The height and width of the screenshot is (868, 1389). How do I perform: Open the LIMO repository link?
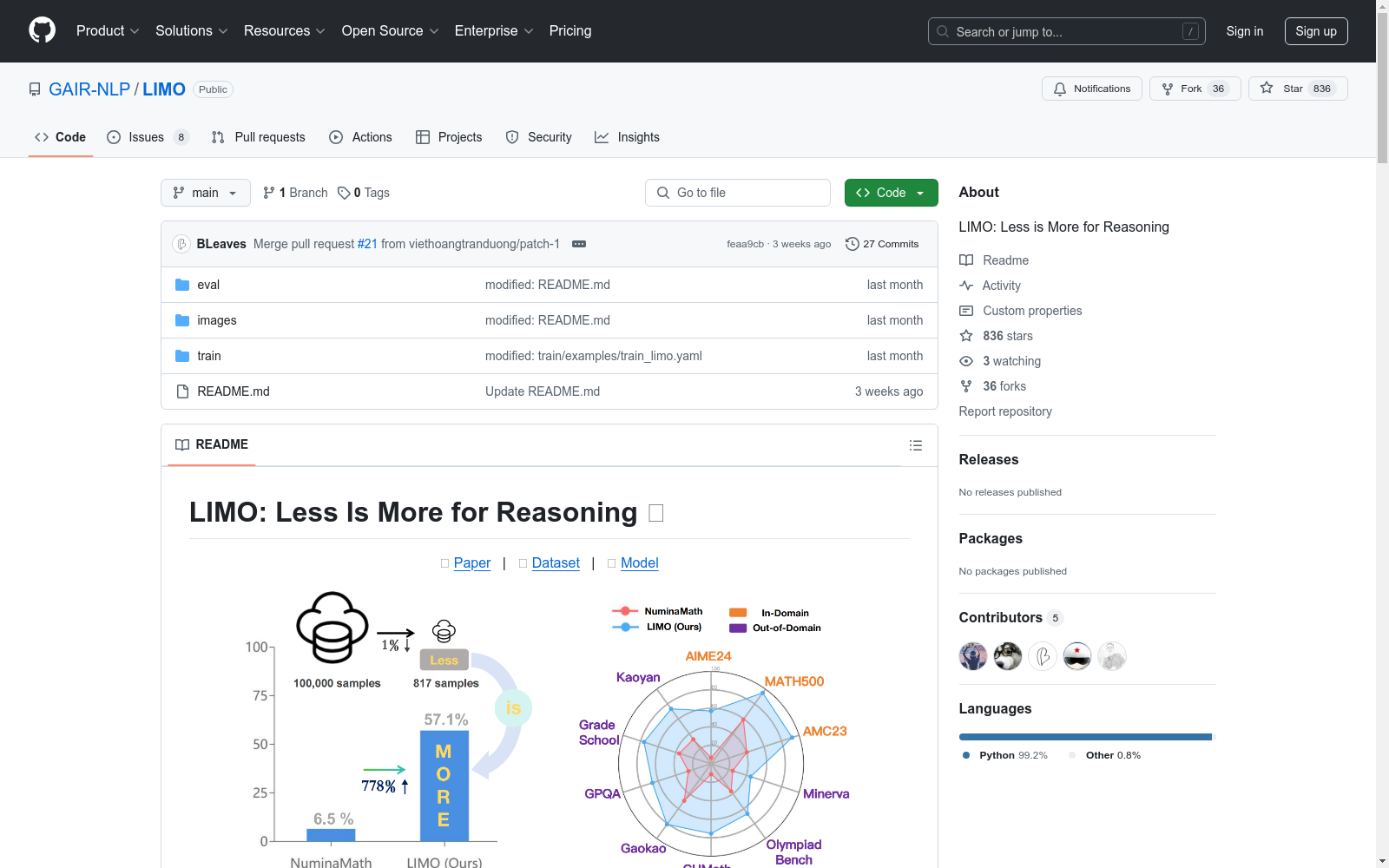164,89
